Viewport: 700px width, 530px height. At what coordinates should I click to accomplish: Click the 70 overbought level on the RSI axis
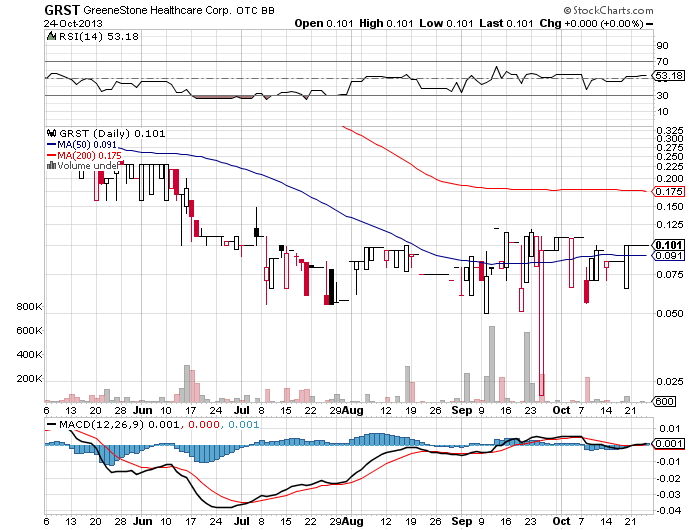pyautogui.click(x=662, y=62)
